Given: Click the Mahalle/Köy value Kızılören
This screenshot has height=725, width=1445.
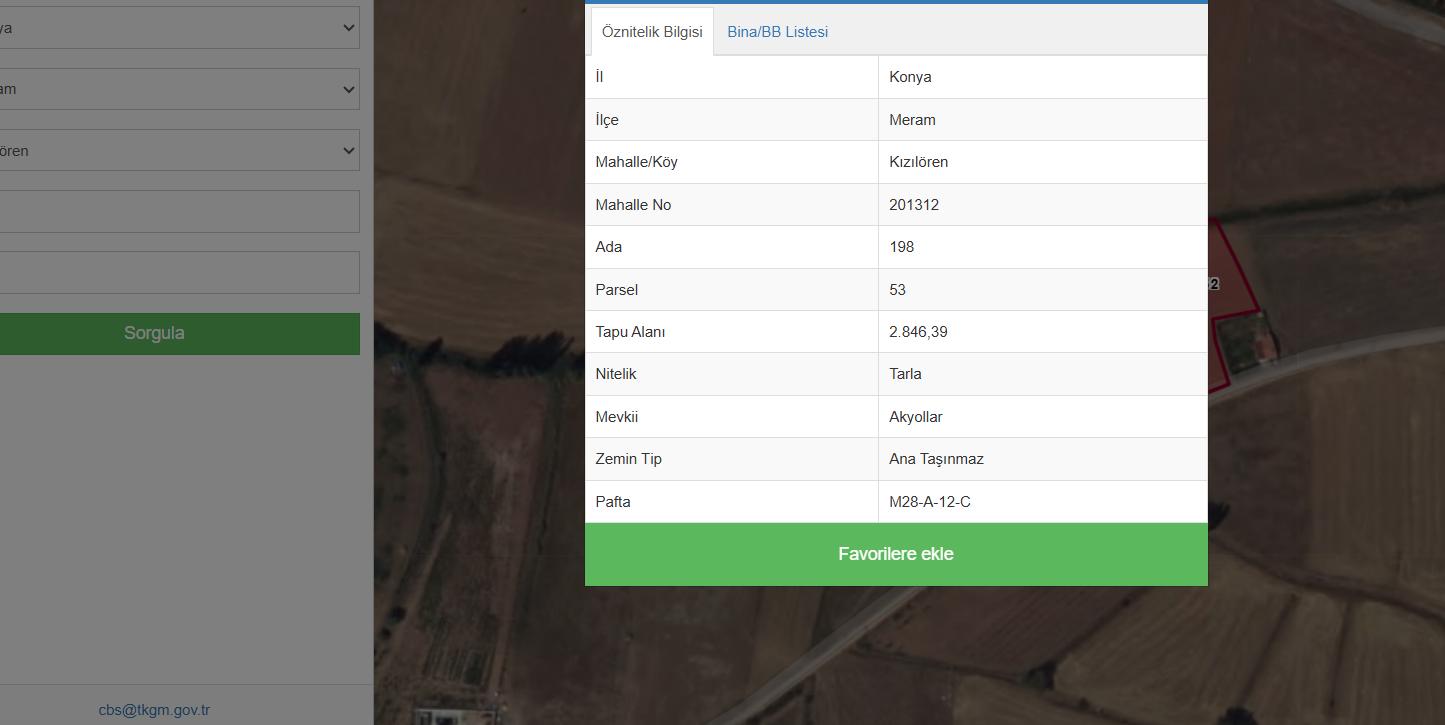Looking at the screenshot, I should pos(918,162).
